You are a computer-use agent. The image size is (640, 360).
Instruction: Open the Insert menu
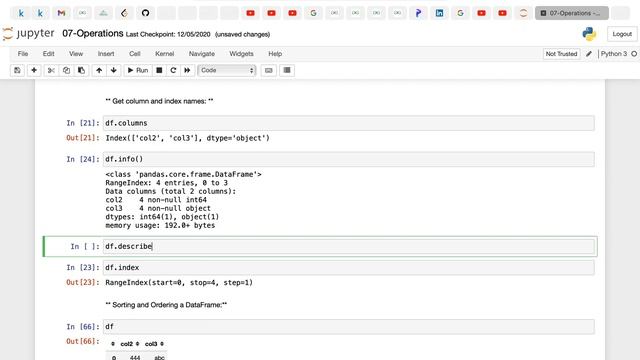[x=106, y=53]
